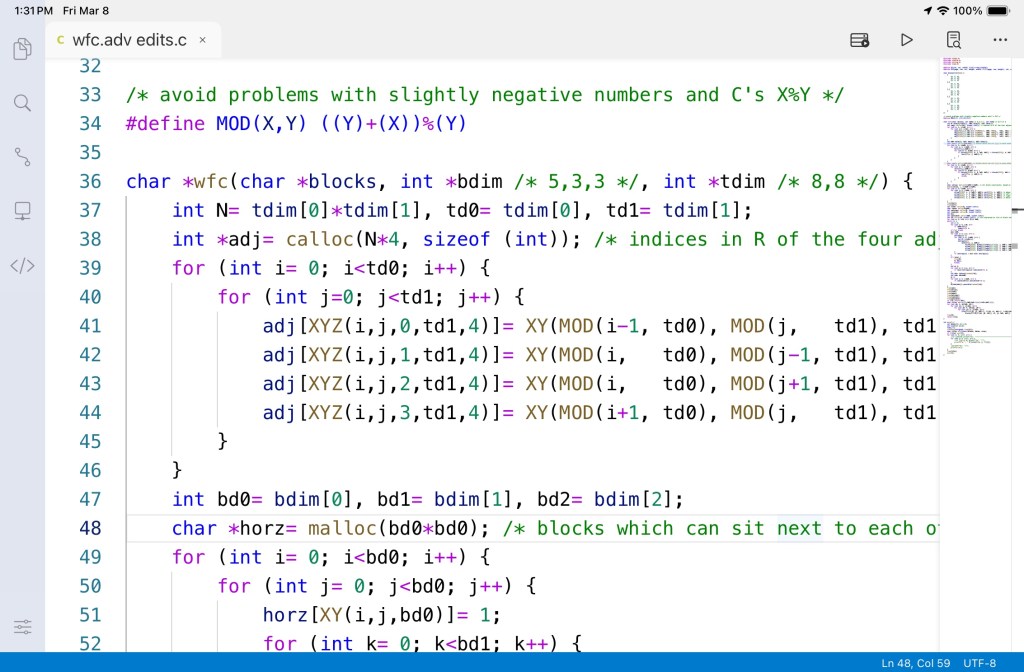Click the calloc call on line 38
The width and height of the screenshot is (1024, 672).
(317, 239)
